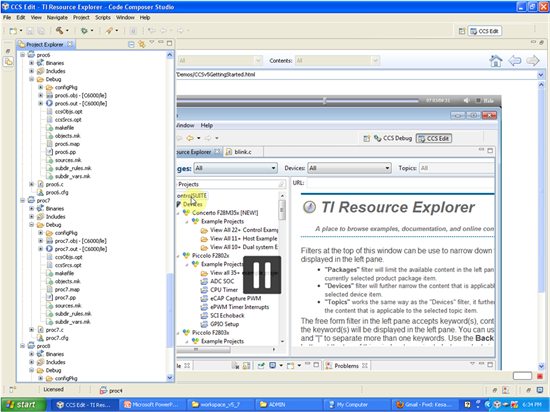
Task: Click the Back arrow in Resource Explorer
Action: [515, 61]
